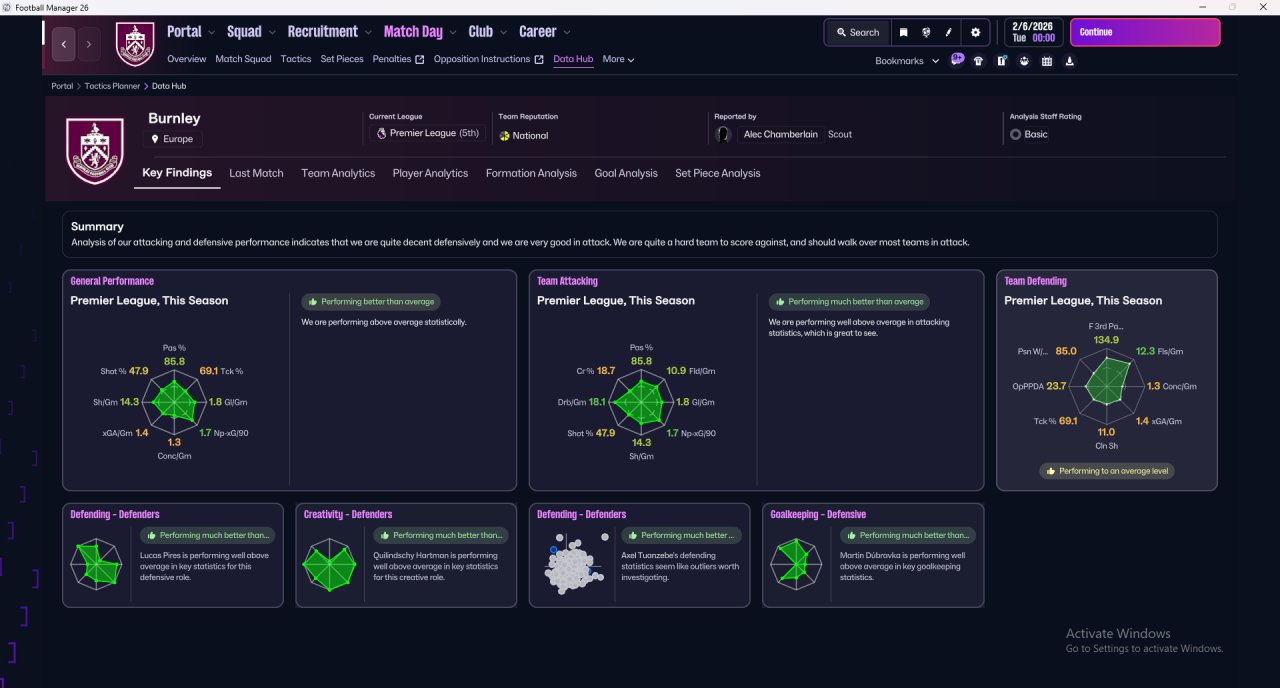1280x688 pixels.
Task: Go back with the left arrow button
Action: click(x=64, y=44)
